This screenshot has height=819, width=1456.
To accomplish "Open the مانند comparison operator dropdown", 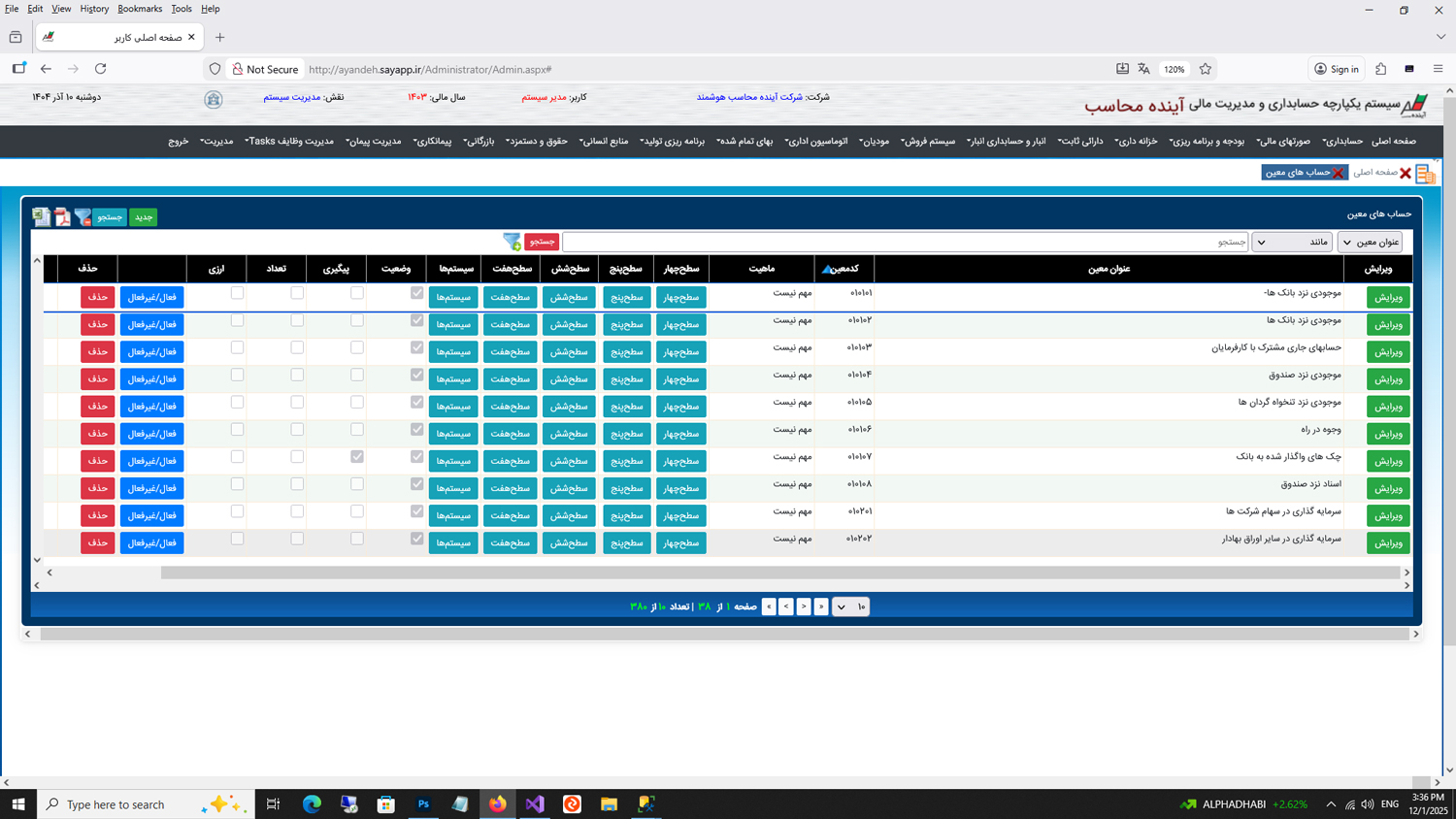I will point(1291,242).
